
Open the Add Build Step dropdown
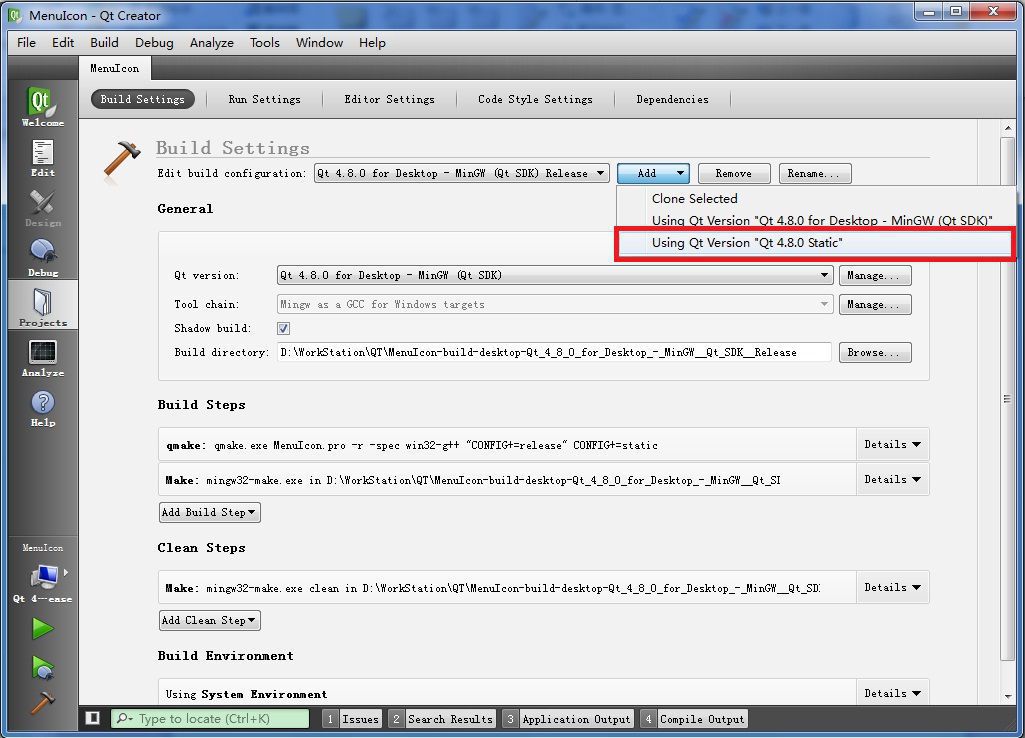209,512
